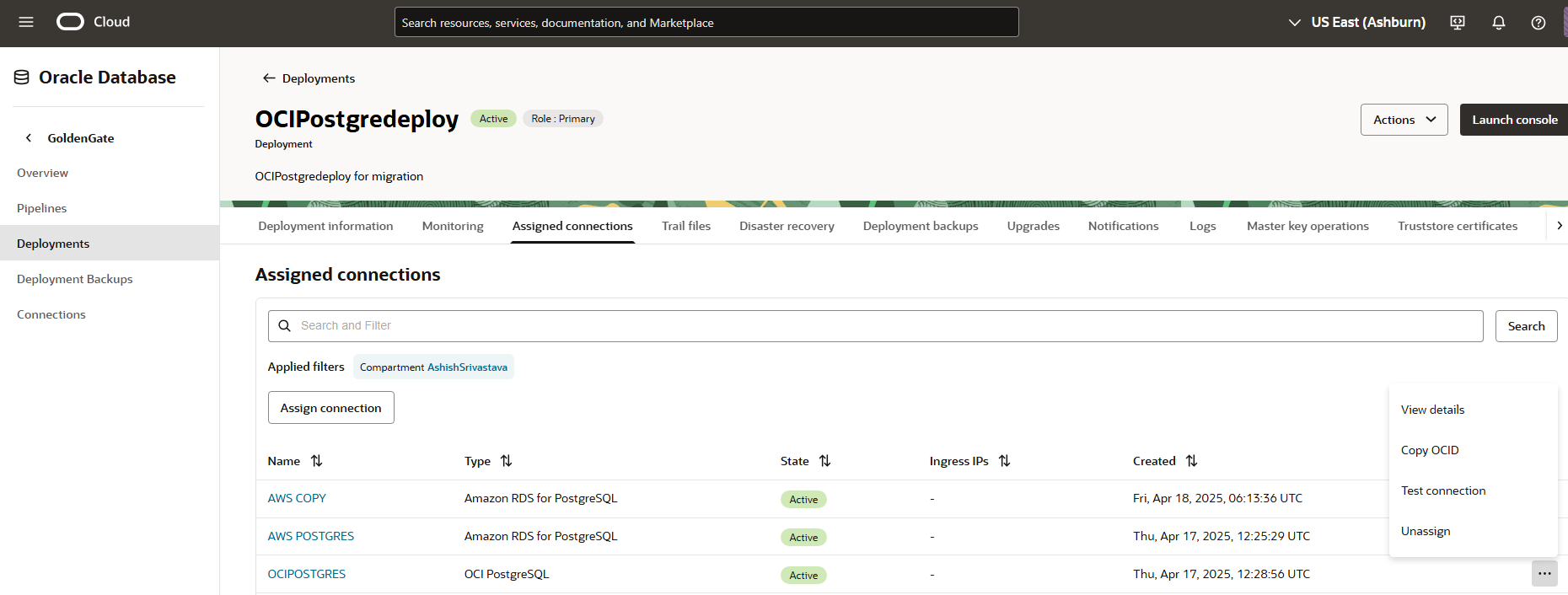Click the OCIPostgredeploy for migration description
This screenshot has height=595, width=1568.
click(x=339, y=176)
